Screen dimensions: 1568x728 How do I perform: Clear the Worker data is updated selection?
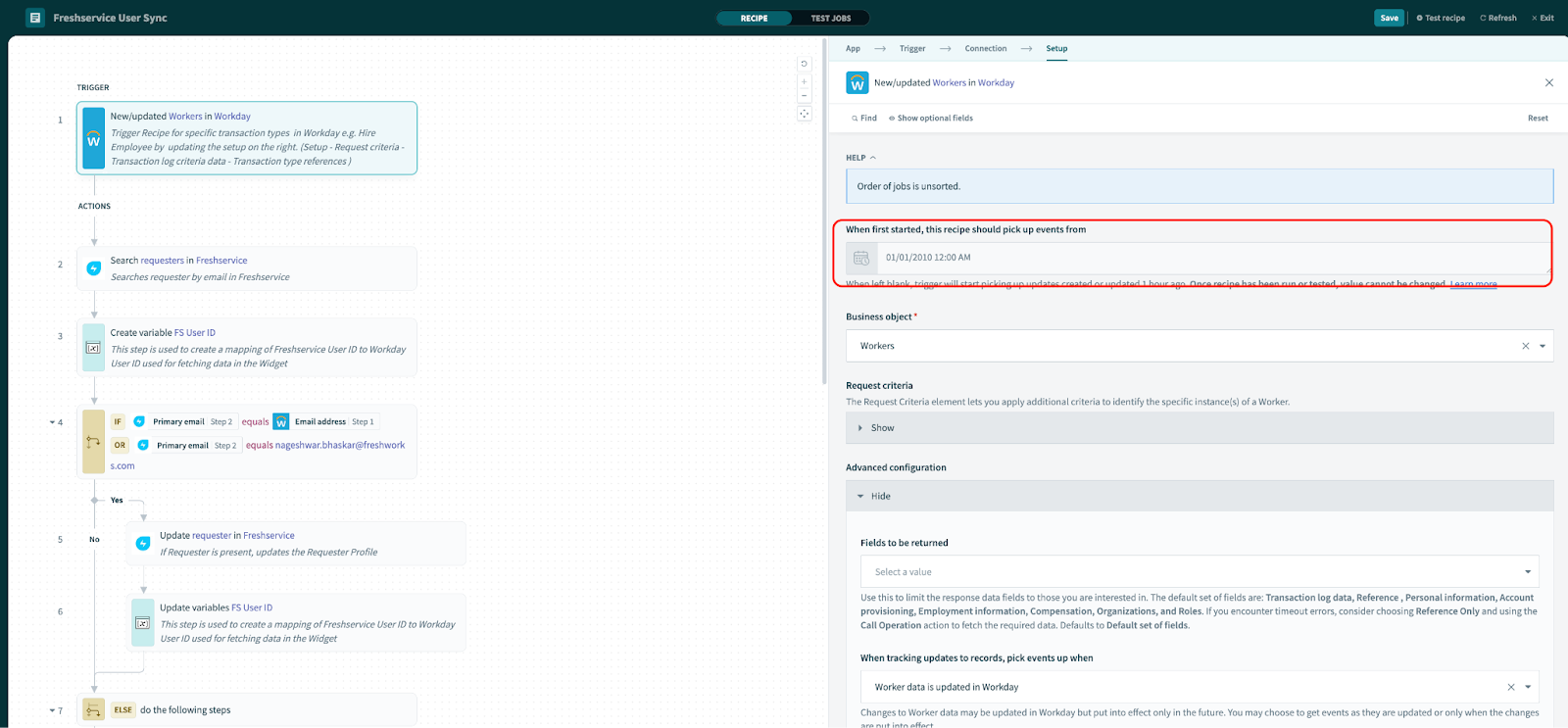click(1511, 687)
